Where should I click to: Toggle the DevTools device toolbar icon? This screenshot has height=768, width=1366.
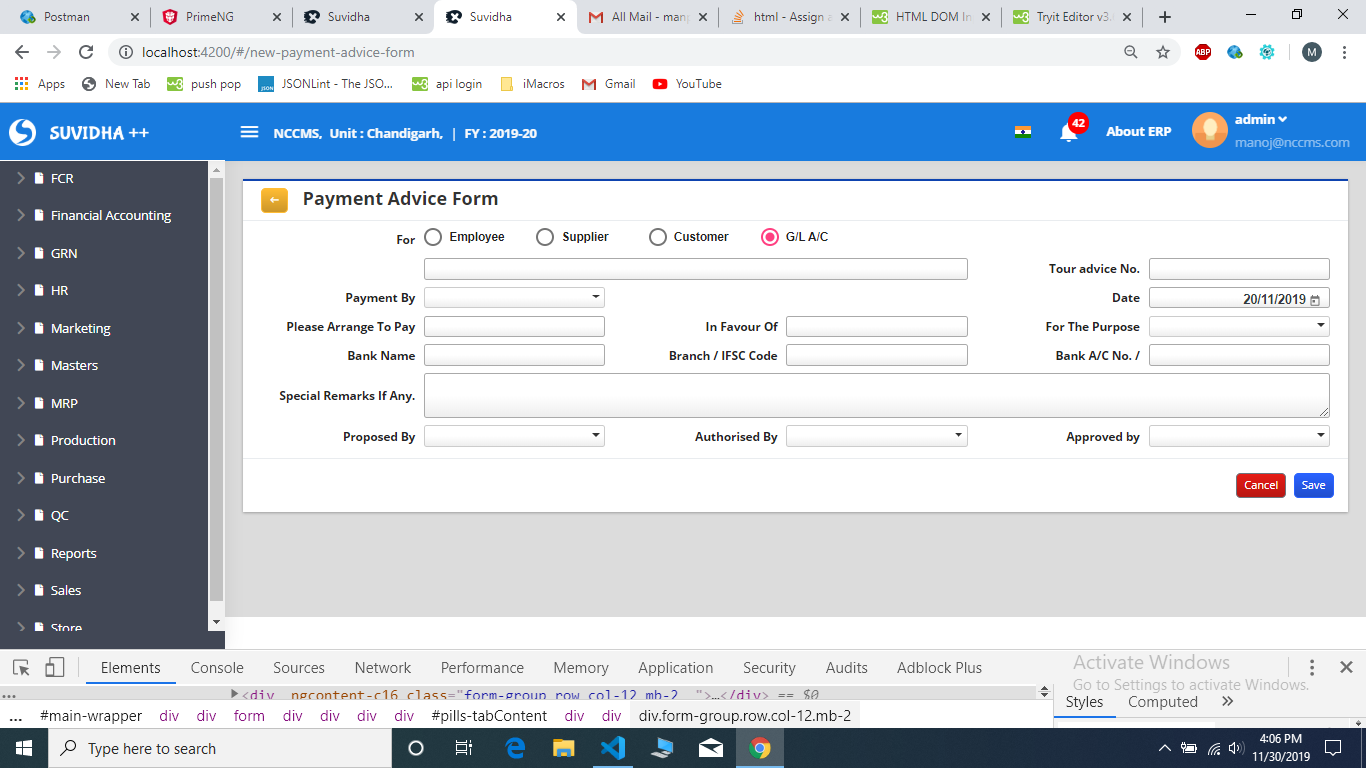(54, 667)
